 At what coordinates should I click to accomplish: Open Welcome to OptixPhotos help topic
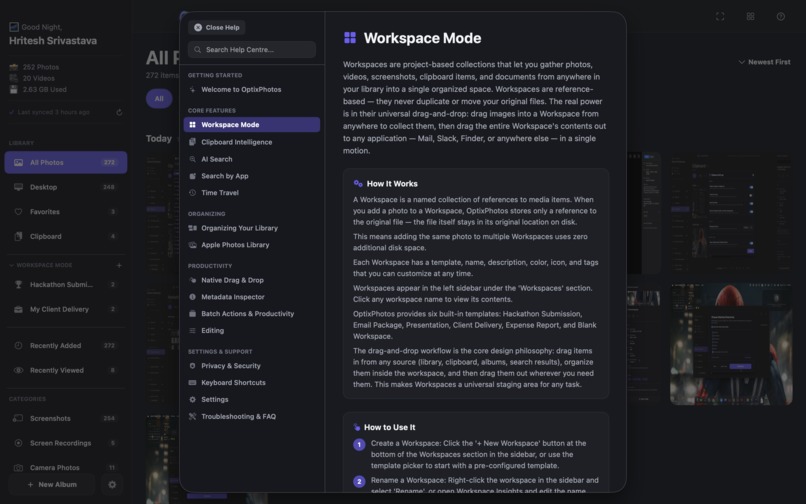(252, 89)
